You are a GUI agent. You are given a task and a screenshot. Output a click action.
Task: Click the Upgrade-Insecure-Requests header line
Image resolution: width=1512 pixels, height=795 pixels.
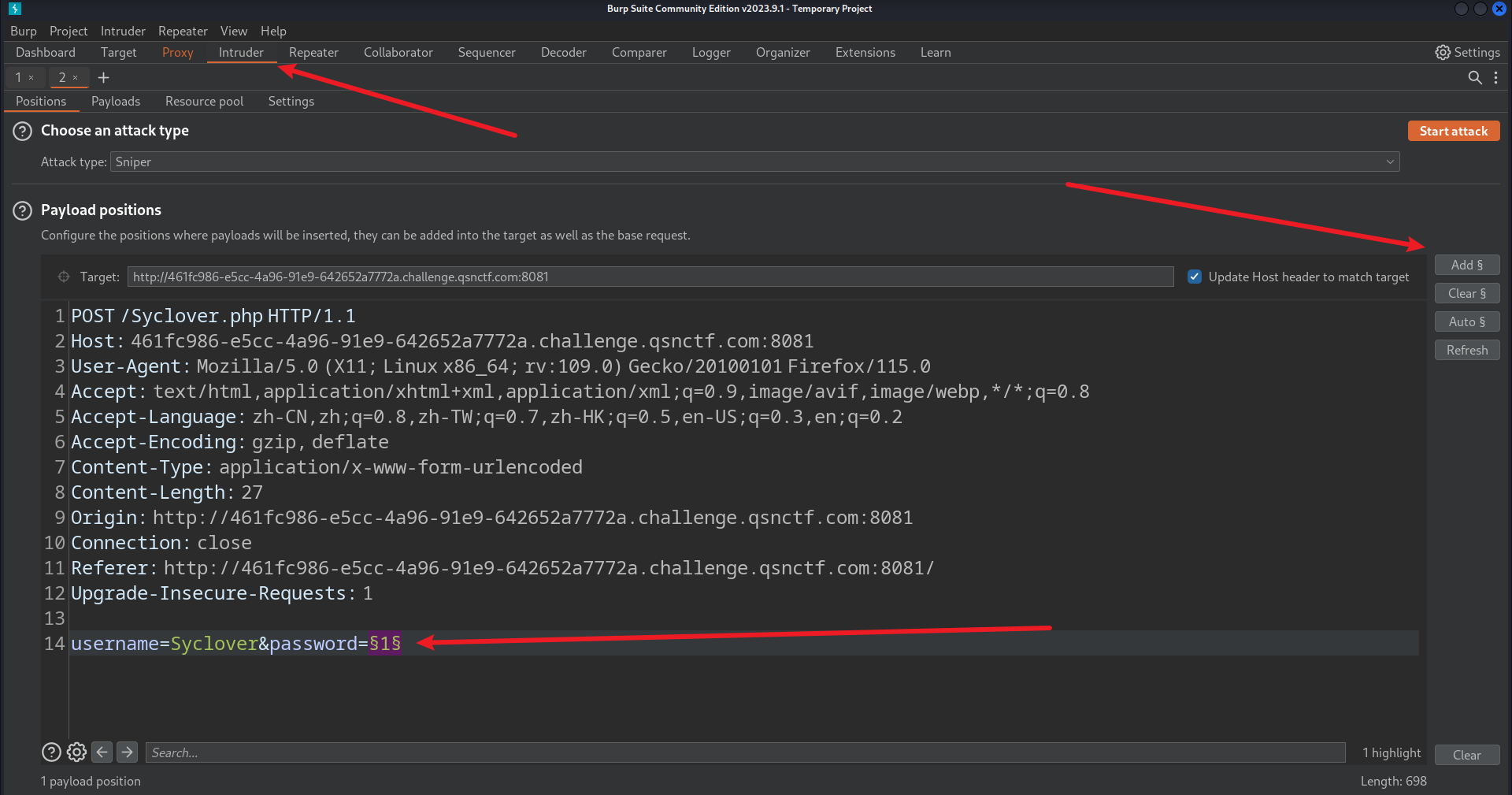tap(222, 593)
